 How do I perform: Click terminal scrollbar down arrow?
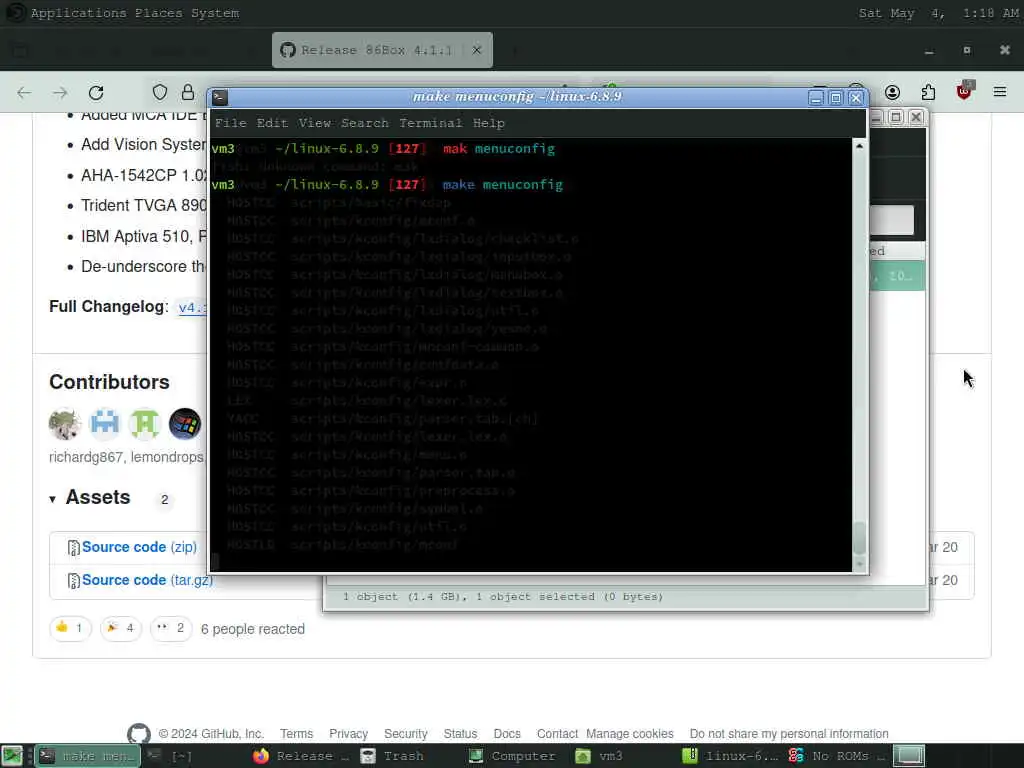[859, 564]
